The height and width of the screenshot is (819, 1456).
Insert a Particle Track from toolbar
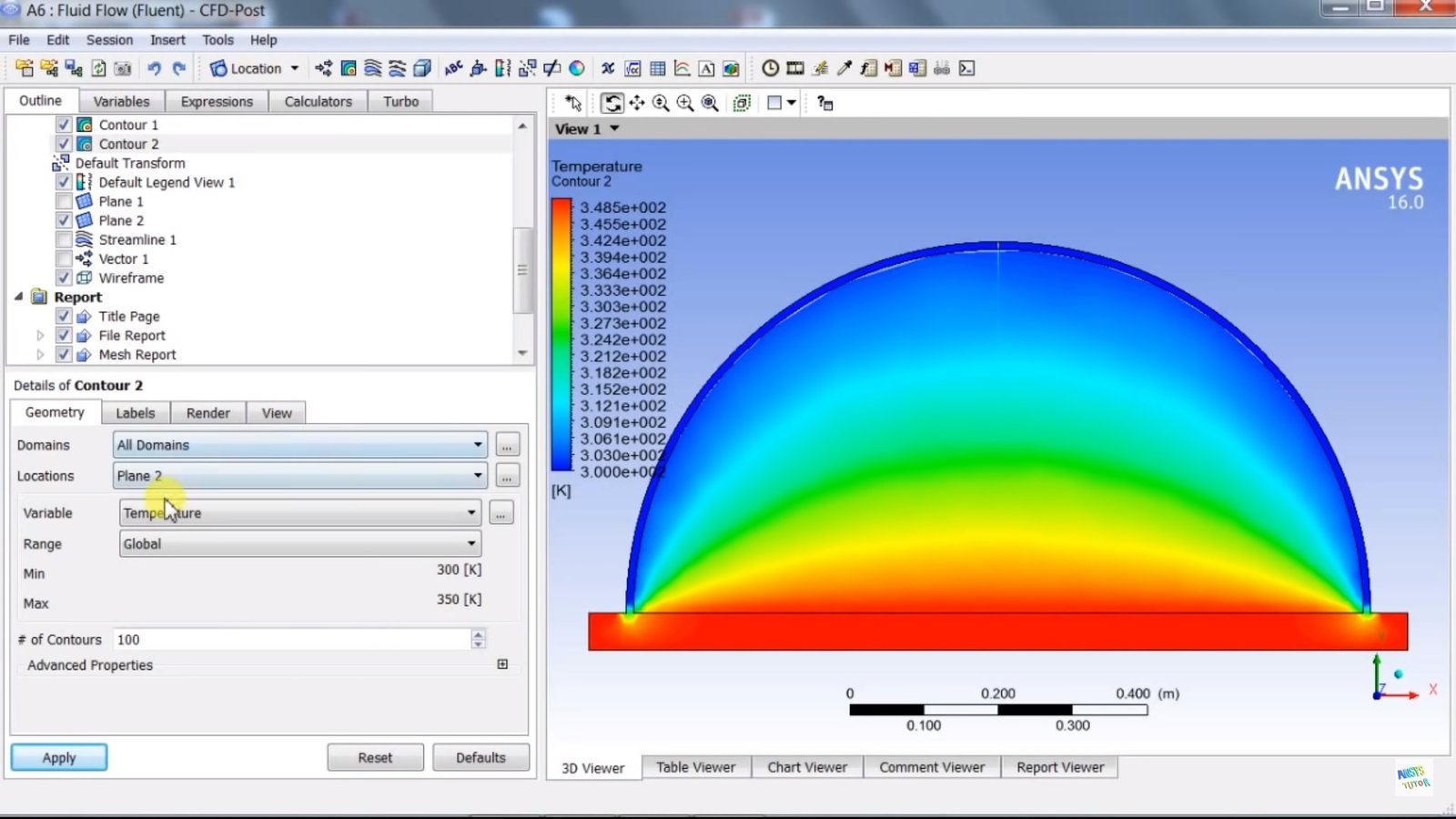tap(398, 68)
